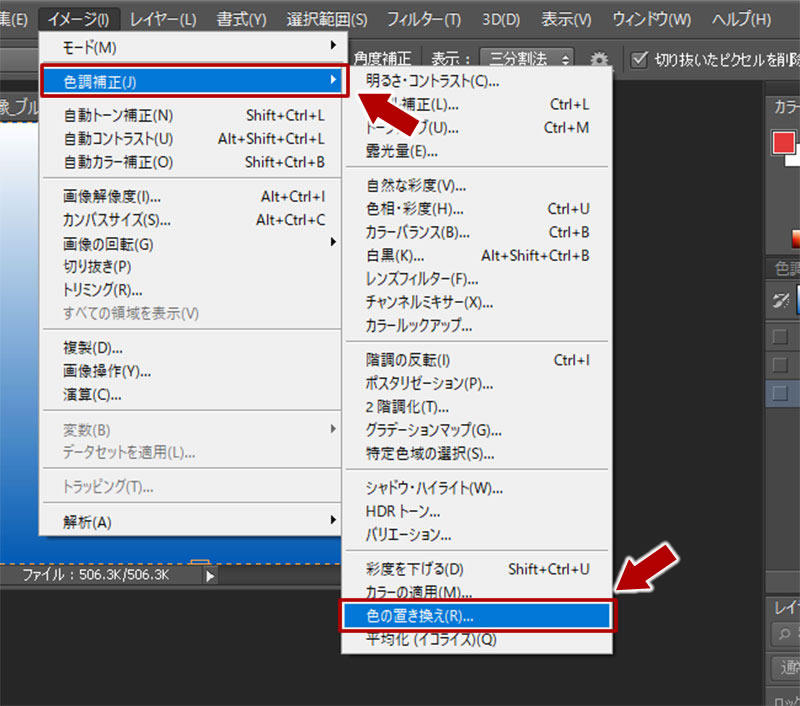The height and width of the screenshot is (706, 800).
Task: Open 演算(C)... dialog
Action: 193,395
